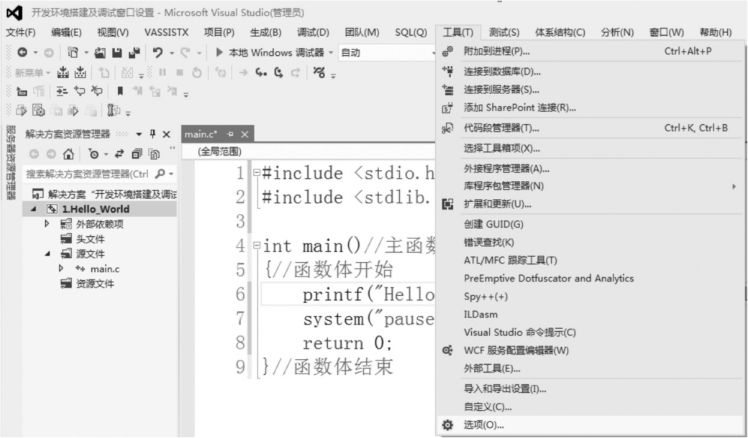Click the 连接到数据库 plug icon

(x=447, y=72)
